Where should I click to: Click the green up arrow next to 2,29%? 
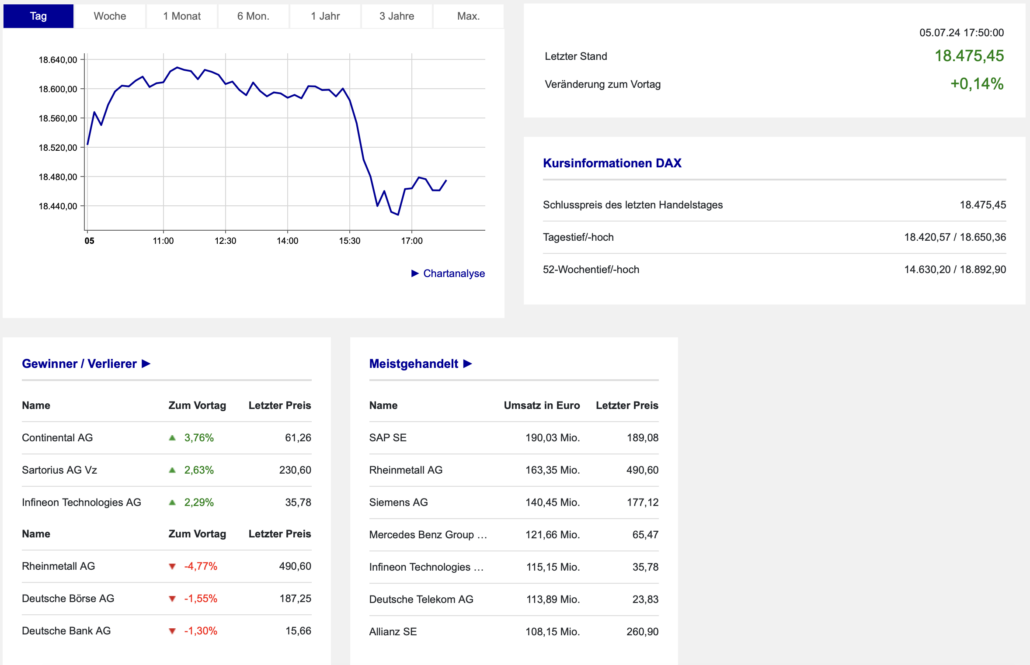tap(172, 502)
